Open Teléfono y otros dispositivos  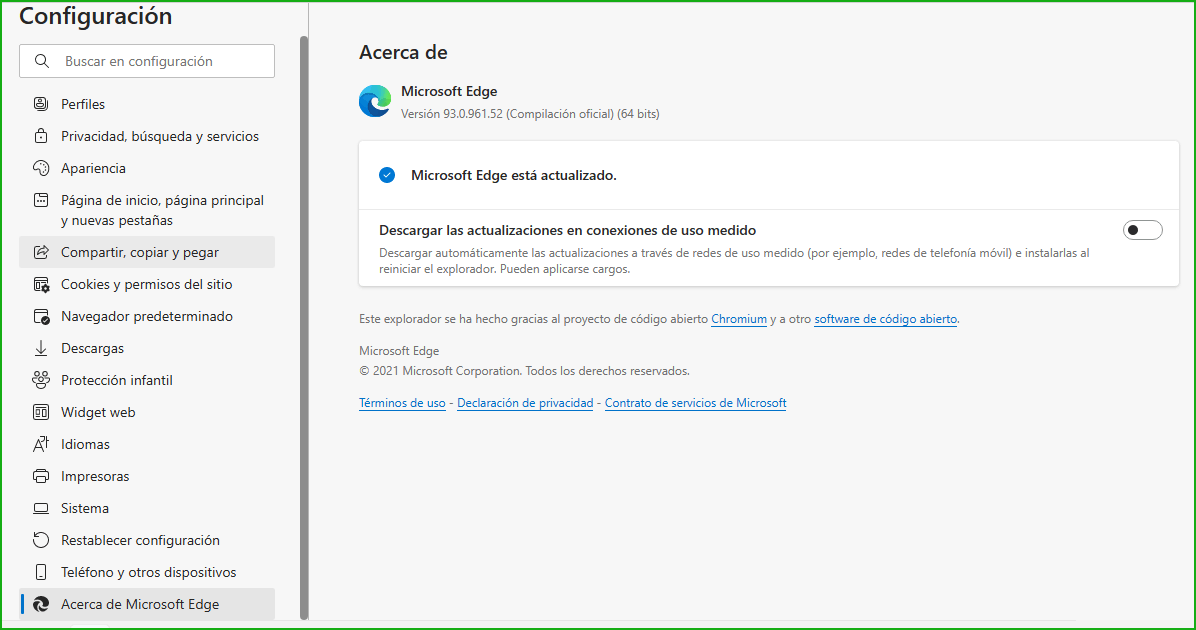click(x=146, y=572)
